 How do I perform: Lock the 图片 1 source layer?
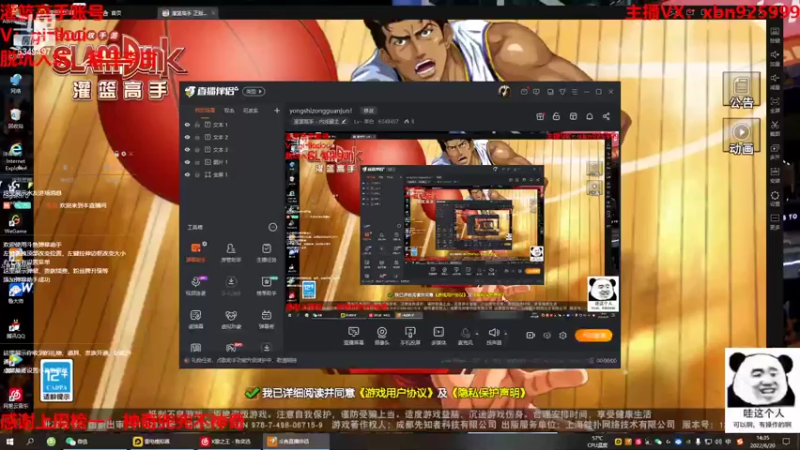[x=197, y=162]
